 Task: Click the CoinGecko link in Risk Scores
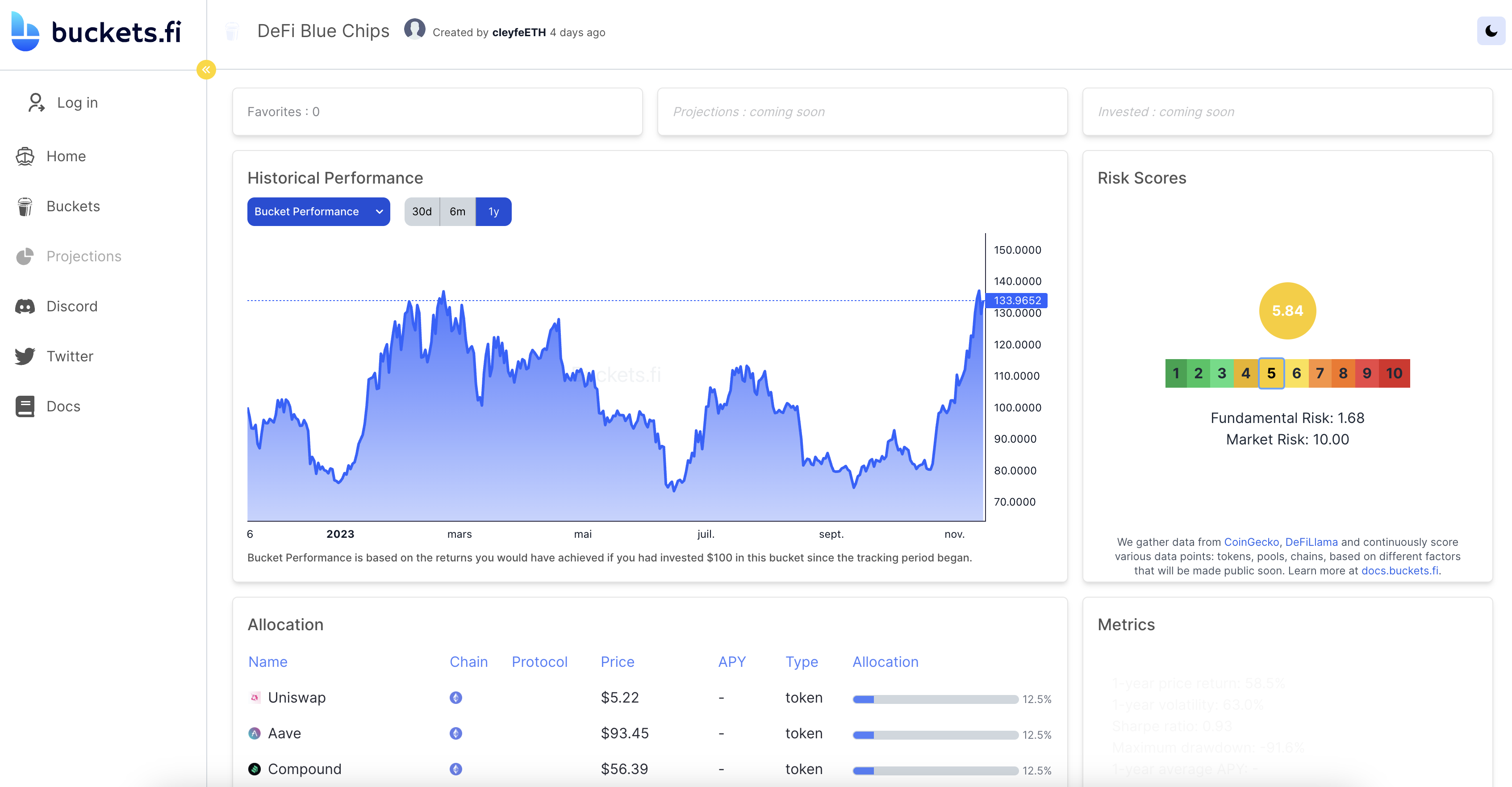[x=1252, y=541]
